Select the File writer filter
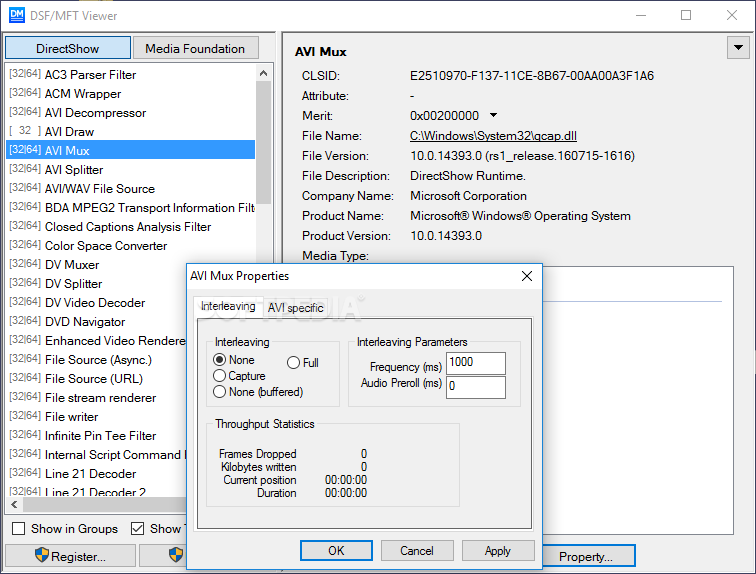 pos(96,416)
